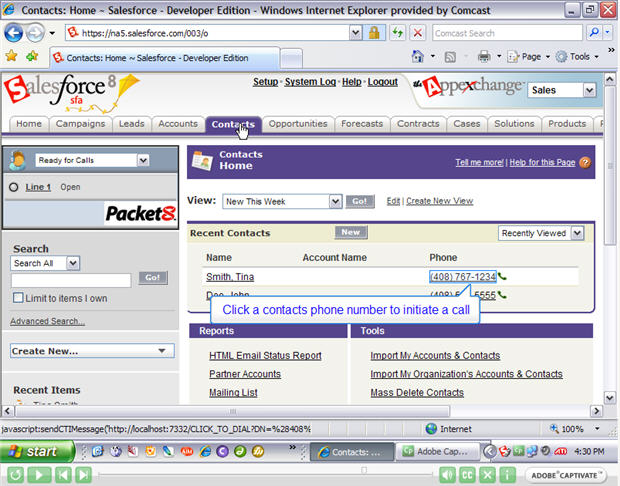The width and height of the screenshot is (620, 486).
Task: Toggle the Limit to items I own checkbox
Action: coord(18,298)
